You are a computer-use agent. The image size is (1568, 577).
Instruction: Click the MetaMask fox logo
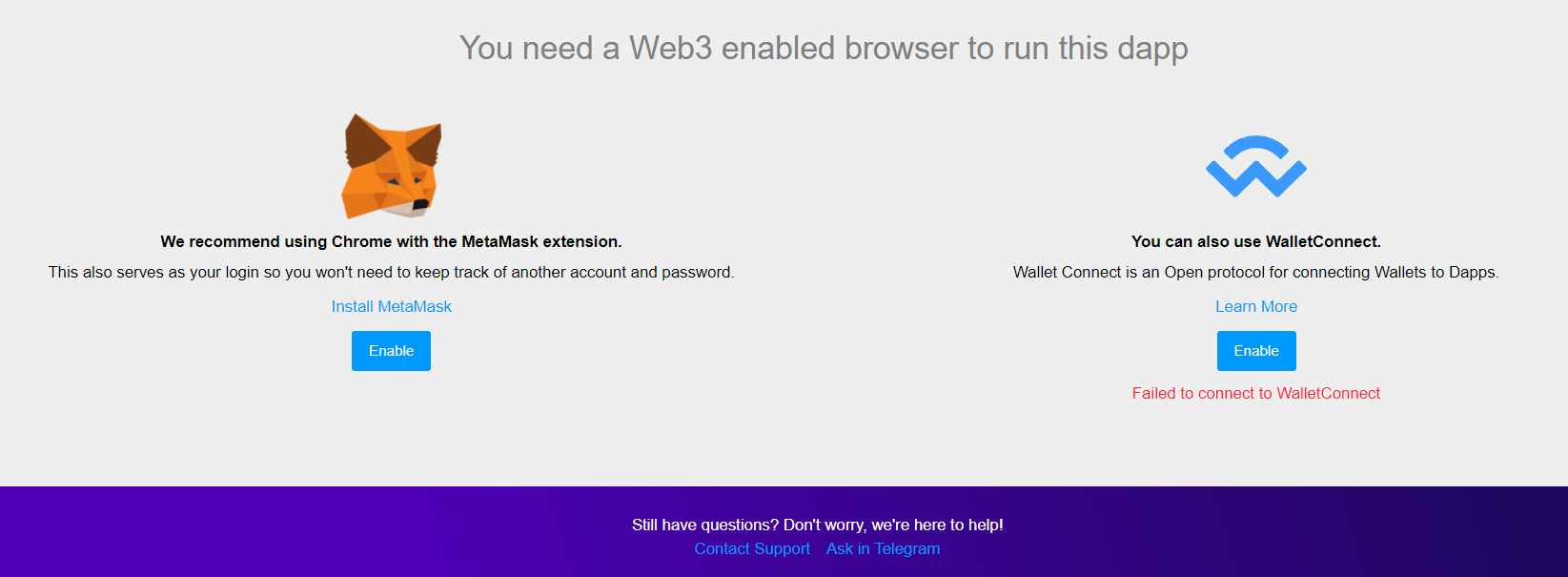tap(392, 166)
